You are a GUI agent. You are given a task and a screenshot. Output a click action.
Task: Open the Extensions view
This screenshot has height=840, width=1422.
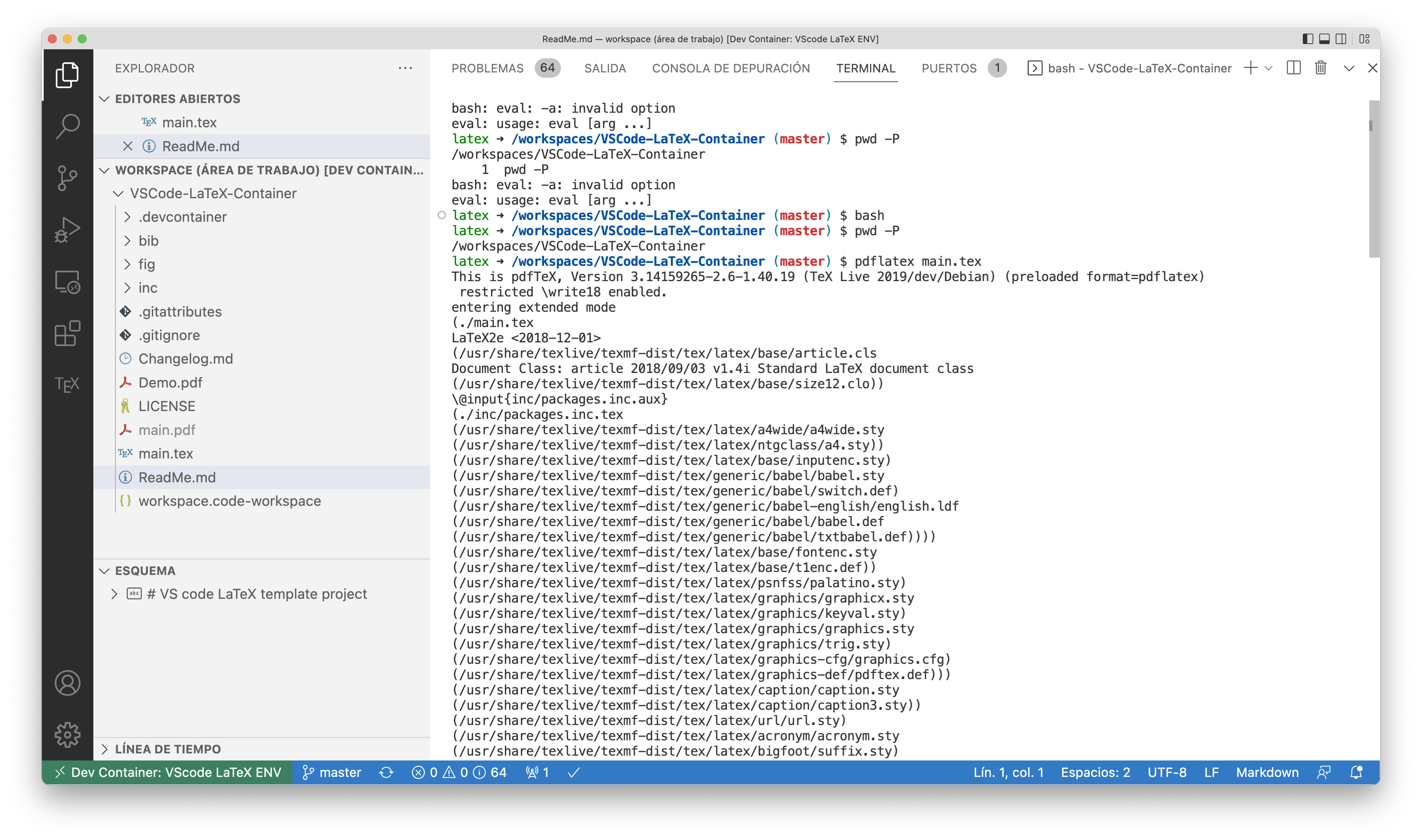coord(67,333)
